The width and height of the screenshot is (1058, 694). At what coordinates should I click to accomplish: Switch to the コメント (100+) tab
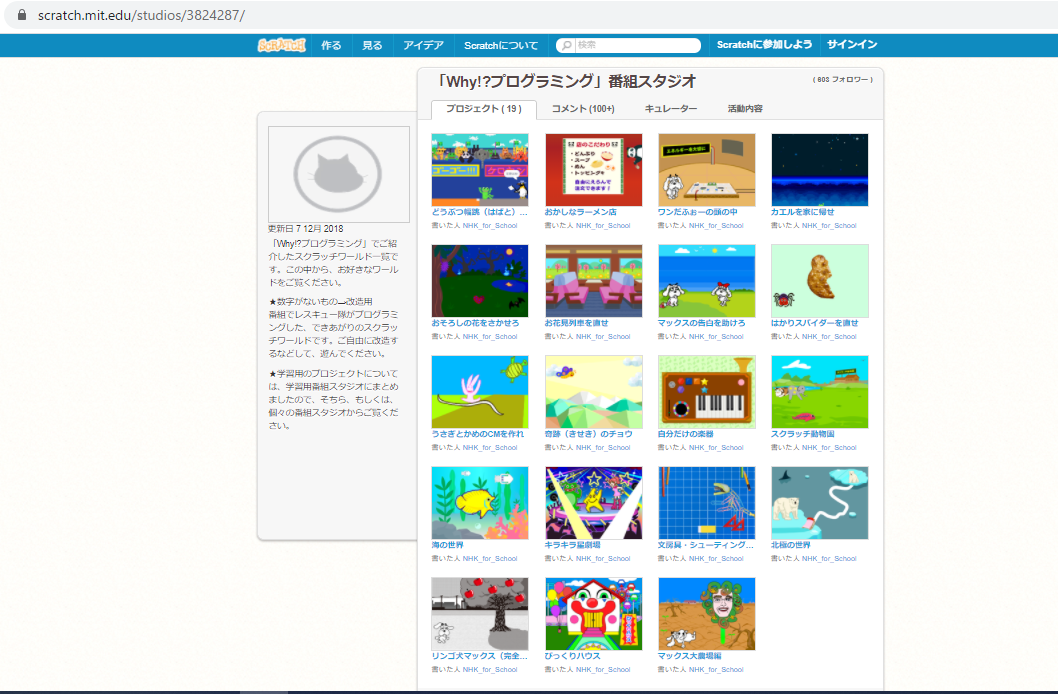click(583, 109)
